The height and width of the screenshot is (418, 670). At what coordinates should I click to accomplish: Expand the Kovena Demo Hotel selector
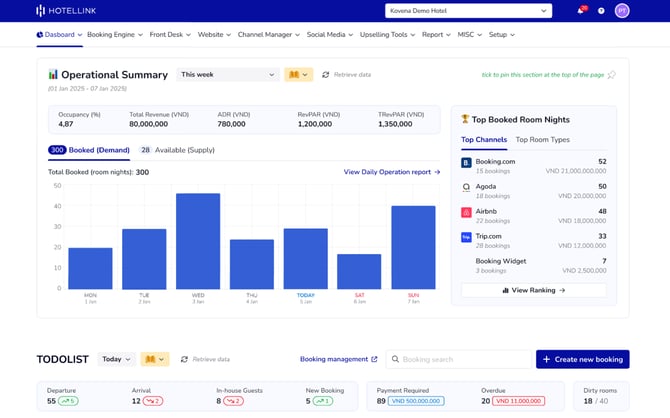467,10
